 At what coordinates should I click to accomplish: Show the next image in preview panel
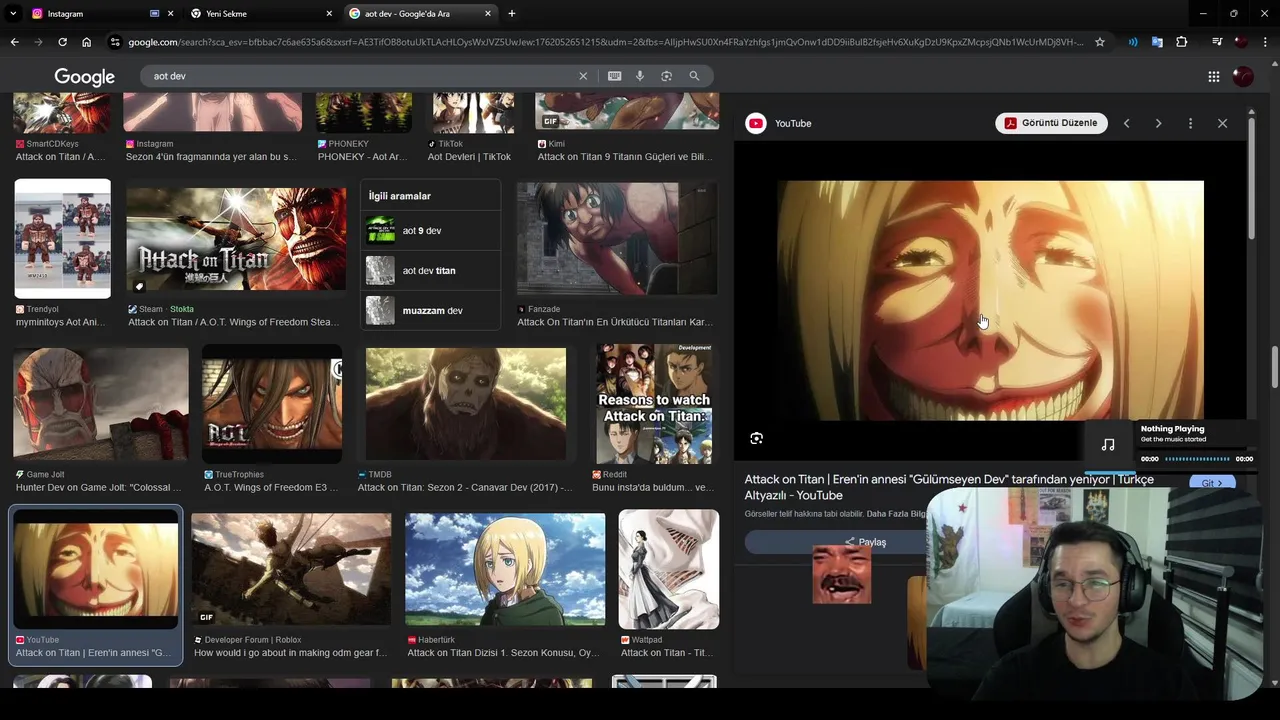click(x=1158, y=123)
